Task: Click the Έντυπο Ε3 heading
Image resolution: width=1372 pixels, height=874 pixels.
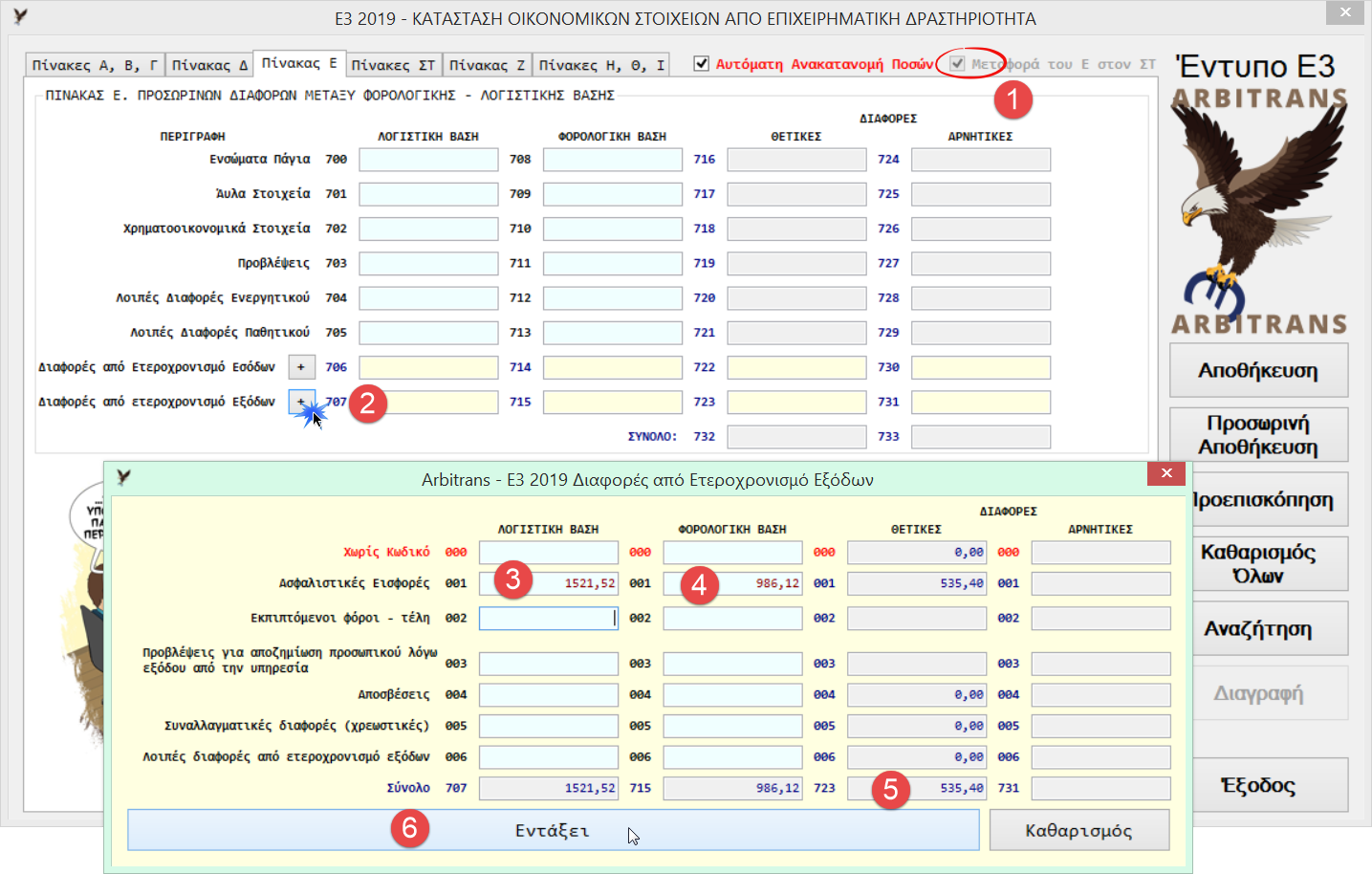Action: 1255,66
